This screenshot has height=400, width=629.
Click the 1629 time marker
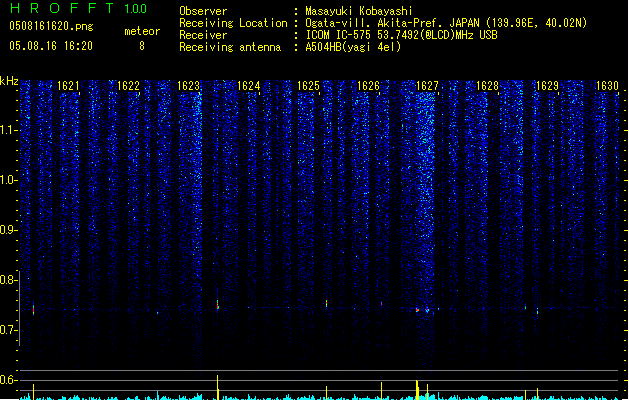[x=548, y=86]
